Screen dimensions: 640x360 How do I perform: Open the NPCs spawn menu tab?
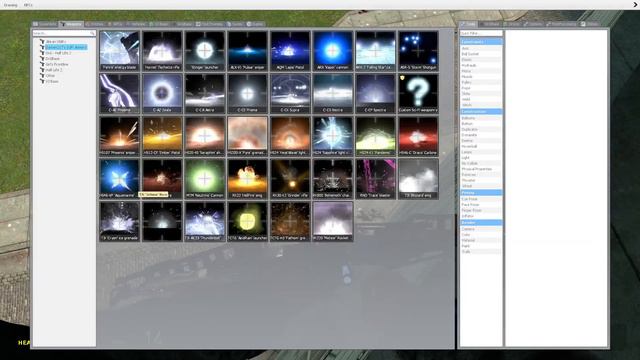116,24
